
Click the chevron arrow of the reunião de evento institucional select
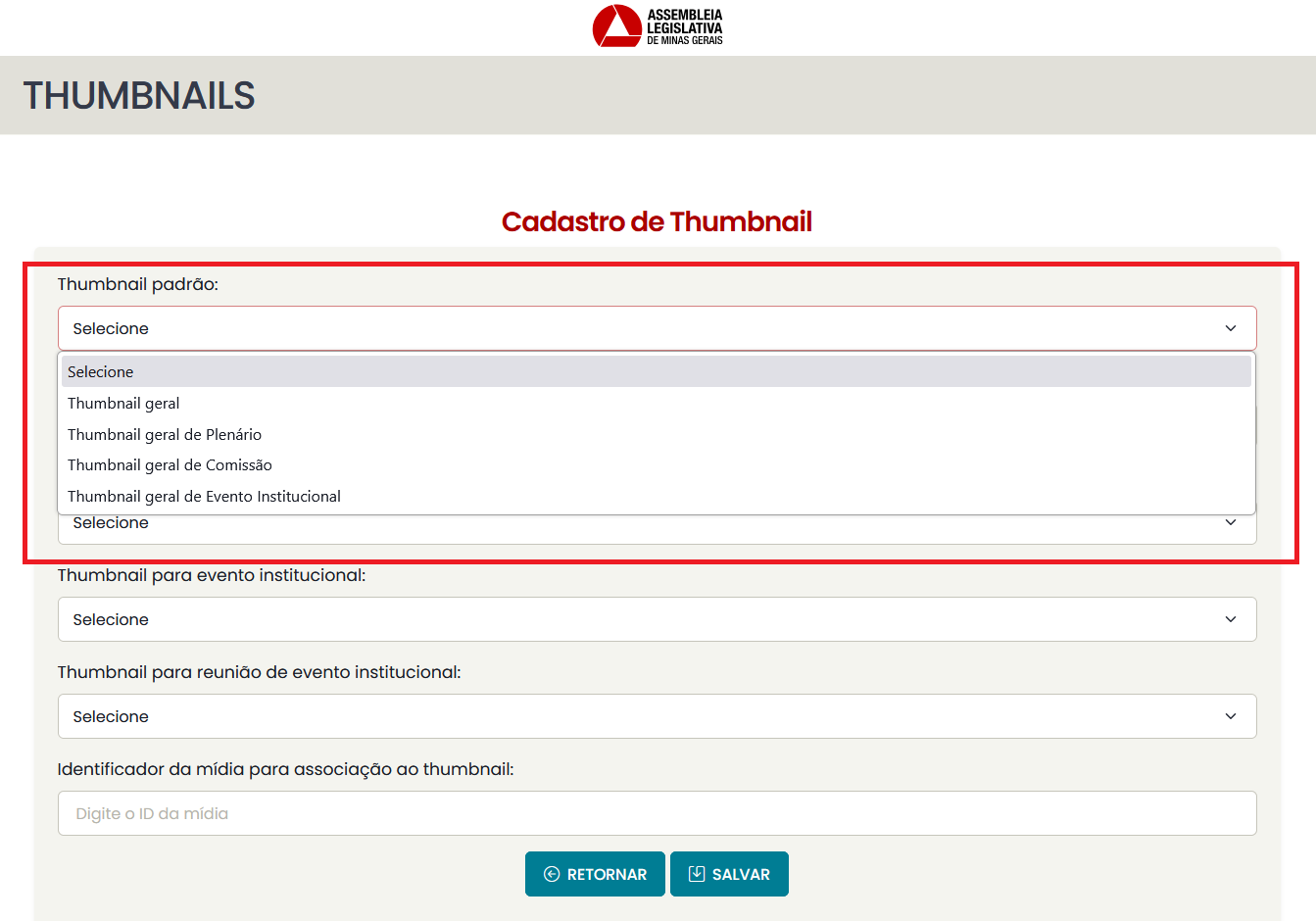pos(1231,716)
